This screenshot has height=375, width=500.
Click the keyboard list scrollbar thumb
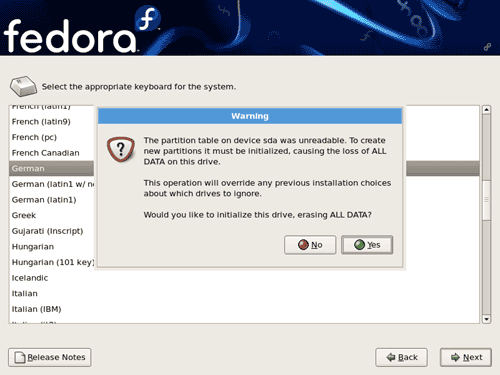tap(486, 200)
